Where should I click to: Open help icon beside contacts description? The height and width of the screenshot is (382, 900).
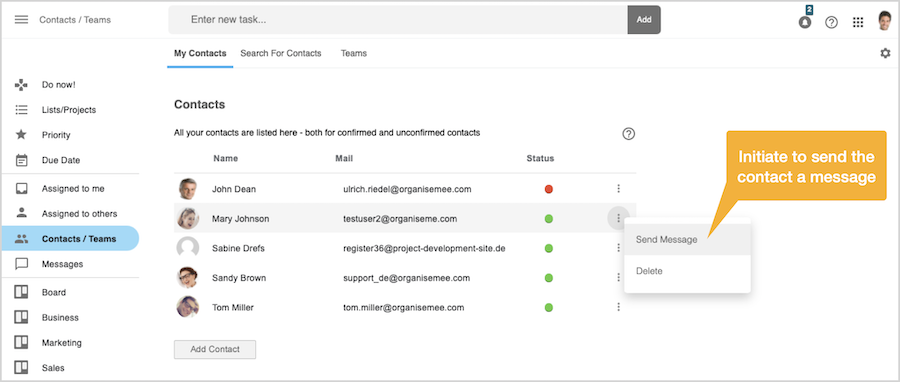pos(629,134)
